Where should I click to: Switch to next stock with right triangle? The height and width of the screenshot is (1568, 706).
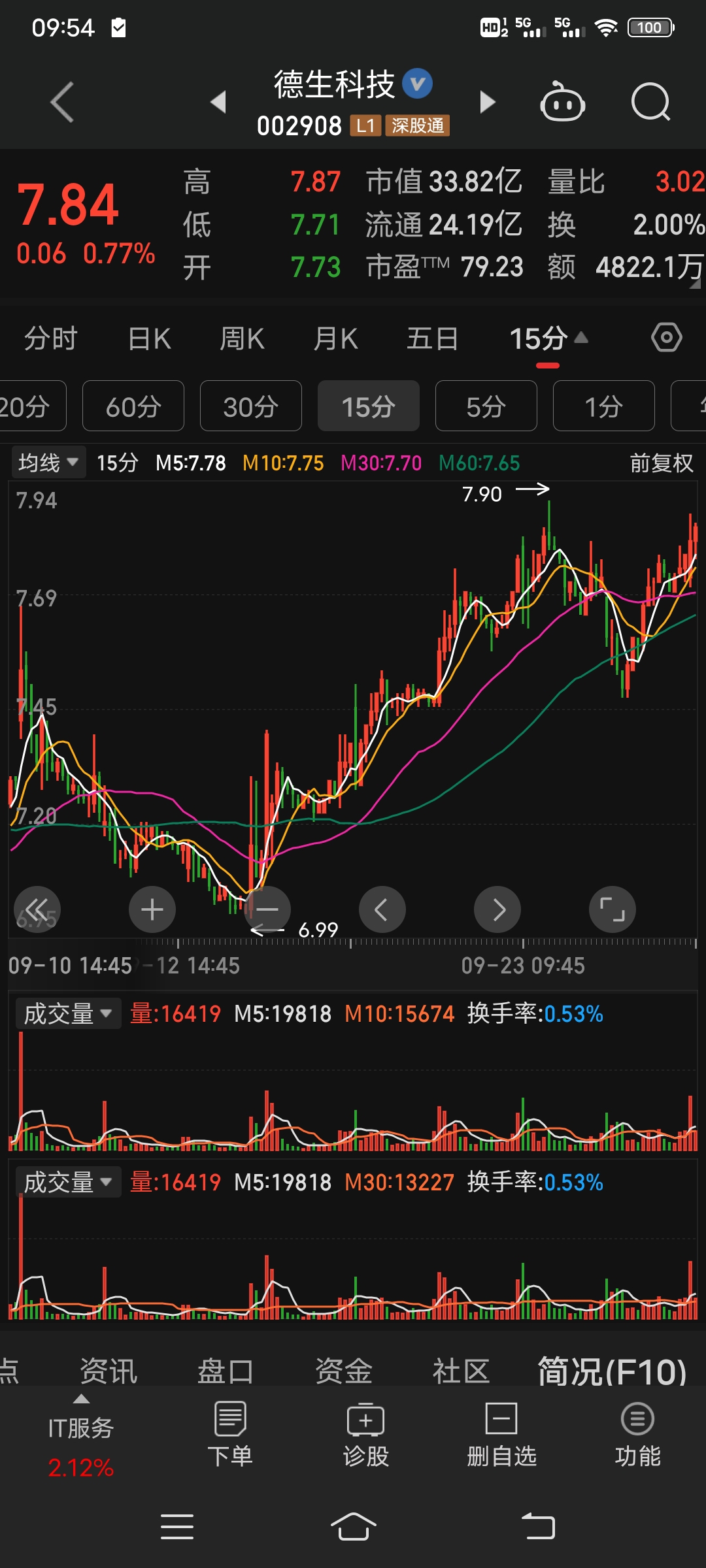(487, 102)
